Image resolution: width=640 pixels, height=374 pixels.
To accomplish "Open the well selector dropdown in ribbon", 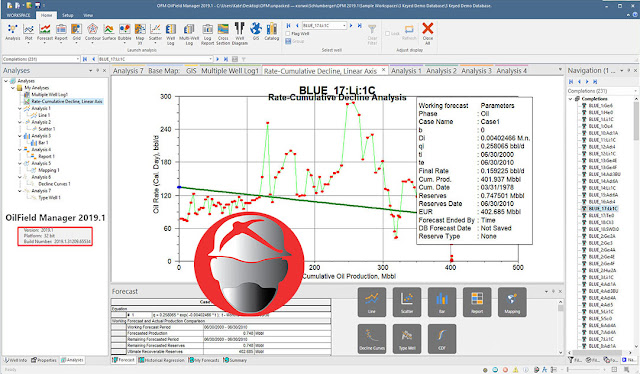I will point(344,25).
